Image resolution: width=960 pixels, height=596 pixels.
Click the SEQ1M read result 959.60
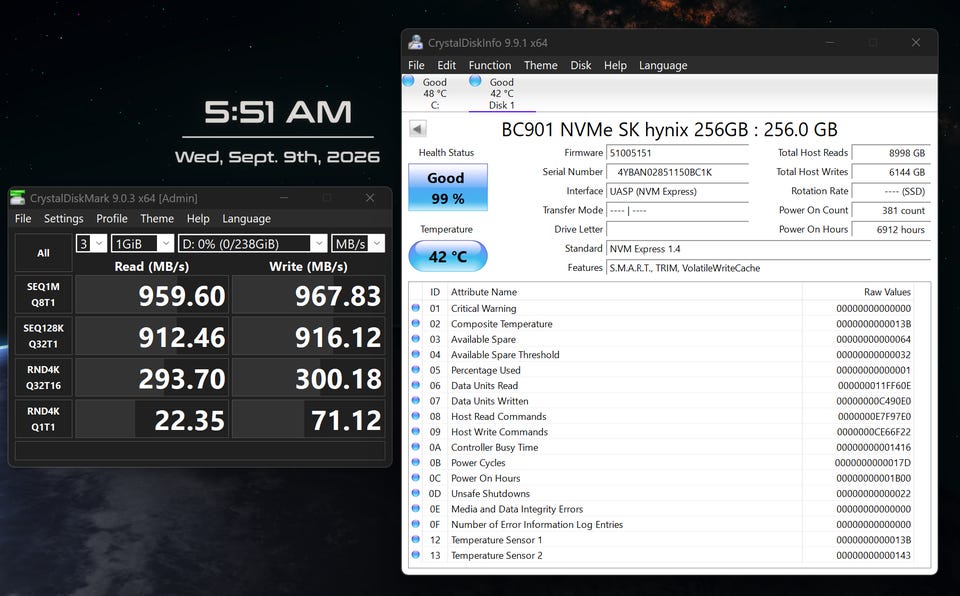coord(152,295)
